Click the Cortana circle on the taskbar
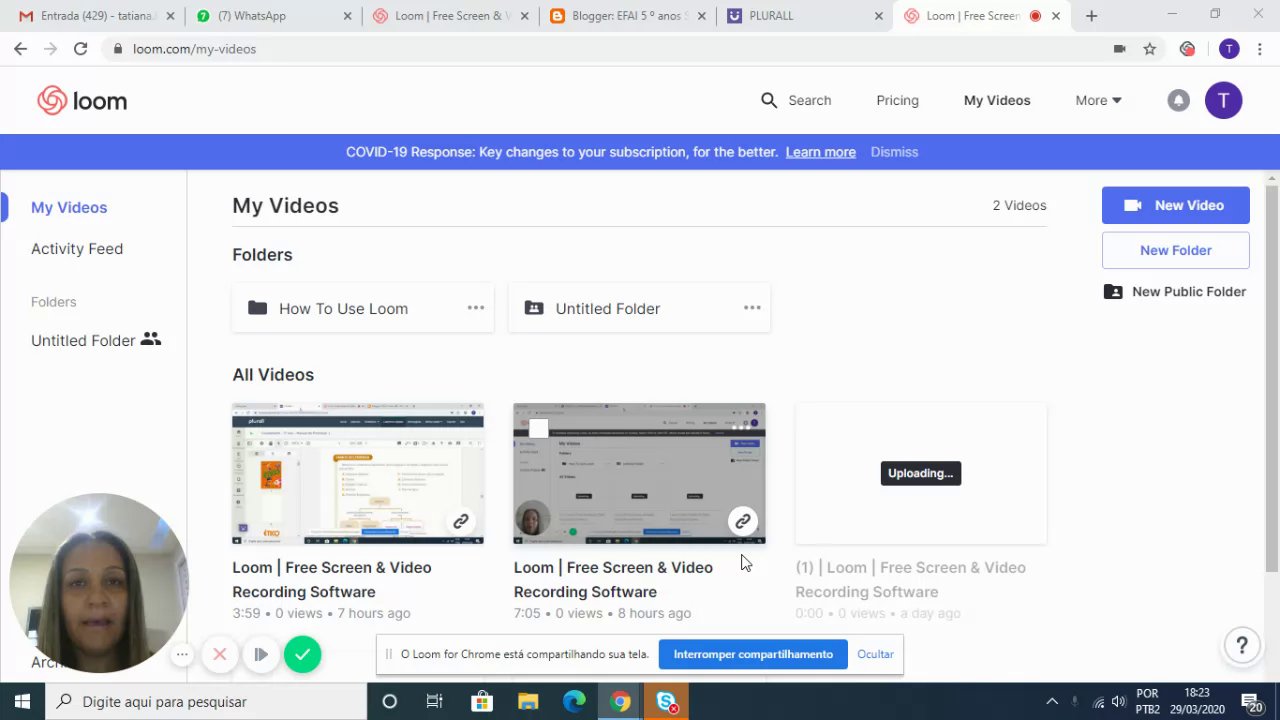 [x=389, y=701]
